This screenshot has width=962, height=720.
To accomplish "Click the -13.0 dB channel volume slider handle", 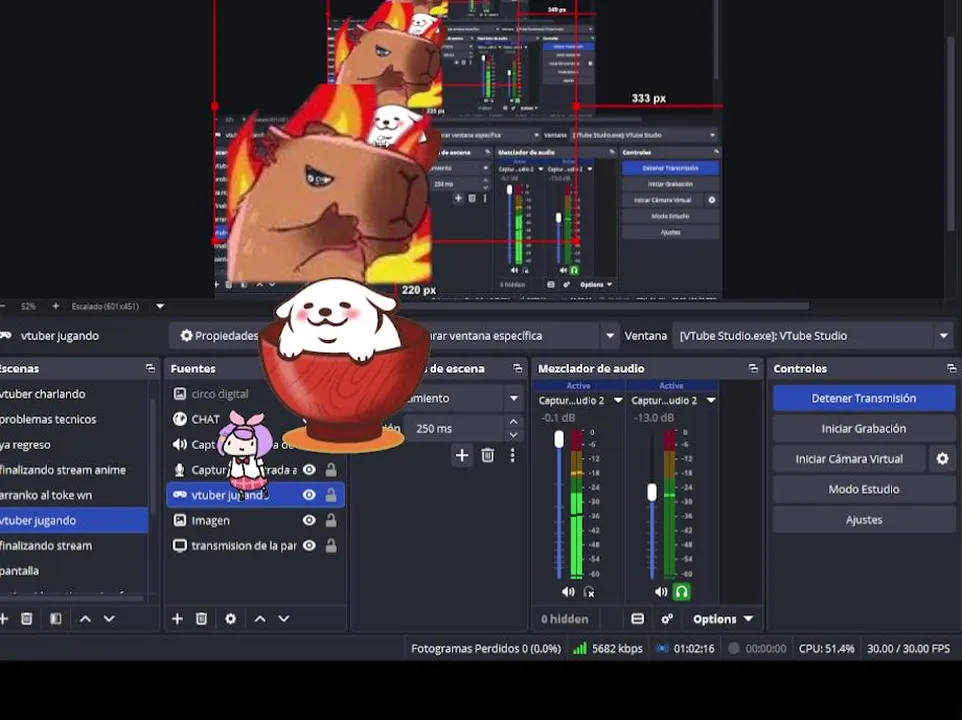I will pos(652,492).
